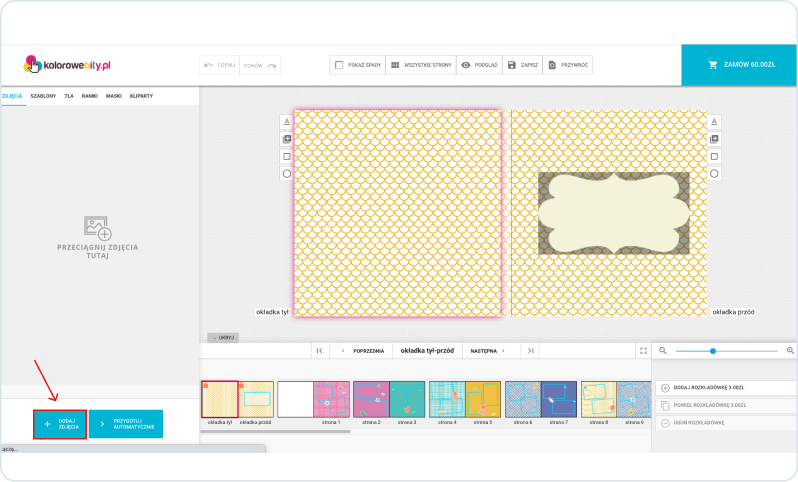Click the Ponów (redo) button
This screenshot has height=482, width=798.
(260, 65)
